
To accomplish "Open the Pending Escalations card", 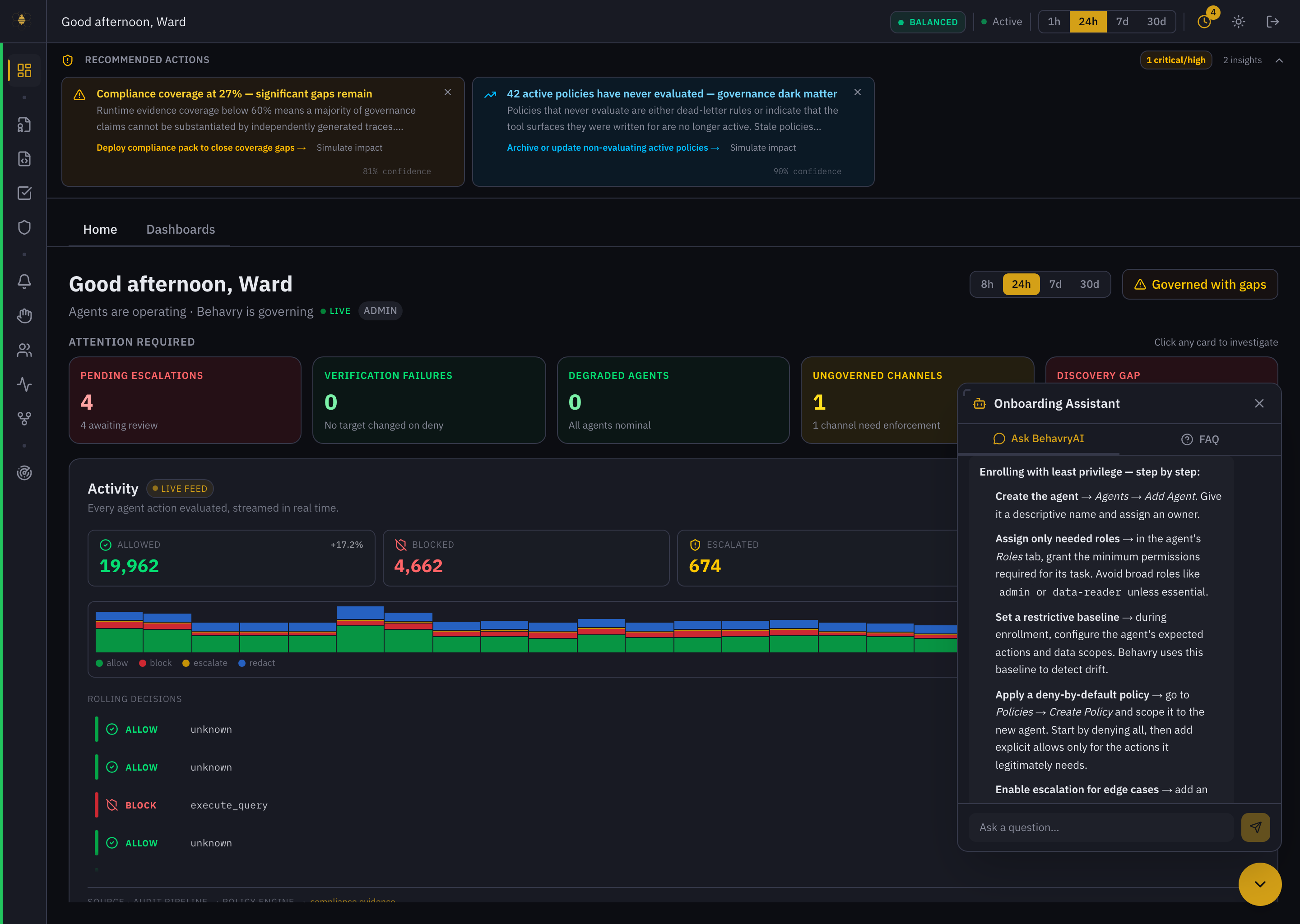I will click(x=185, y=400).
